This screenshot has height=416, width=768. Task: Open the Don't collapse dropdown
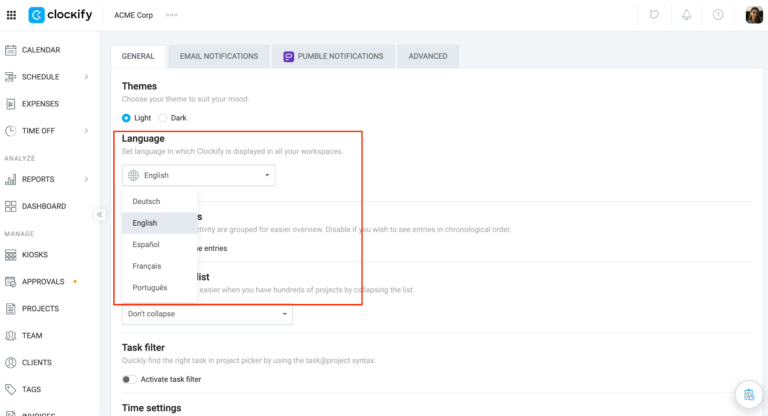(x=207, y=314)
